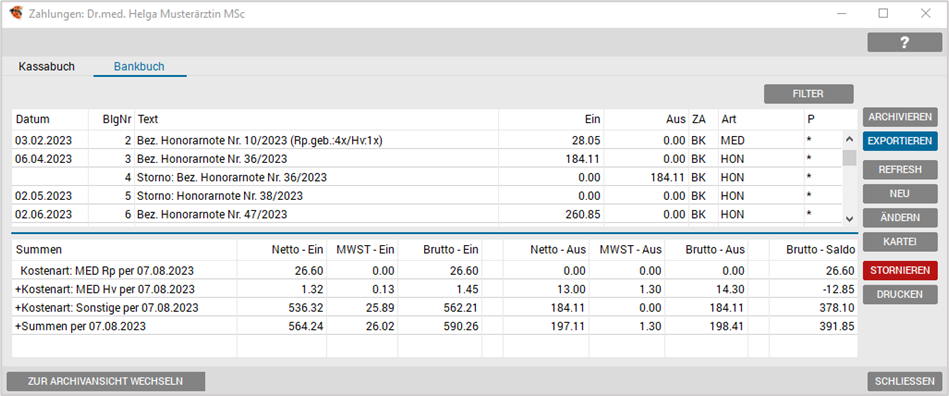Select row Bez. Honorarnote Nr. 36/2023 dated 06.04.2023
Image resolution: width=949 pixels, height=396 pixels.
click(427, 159)
